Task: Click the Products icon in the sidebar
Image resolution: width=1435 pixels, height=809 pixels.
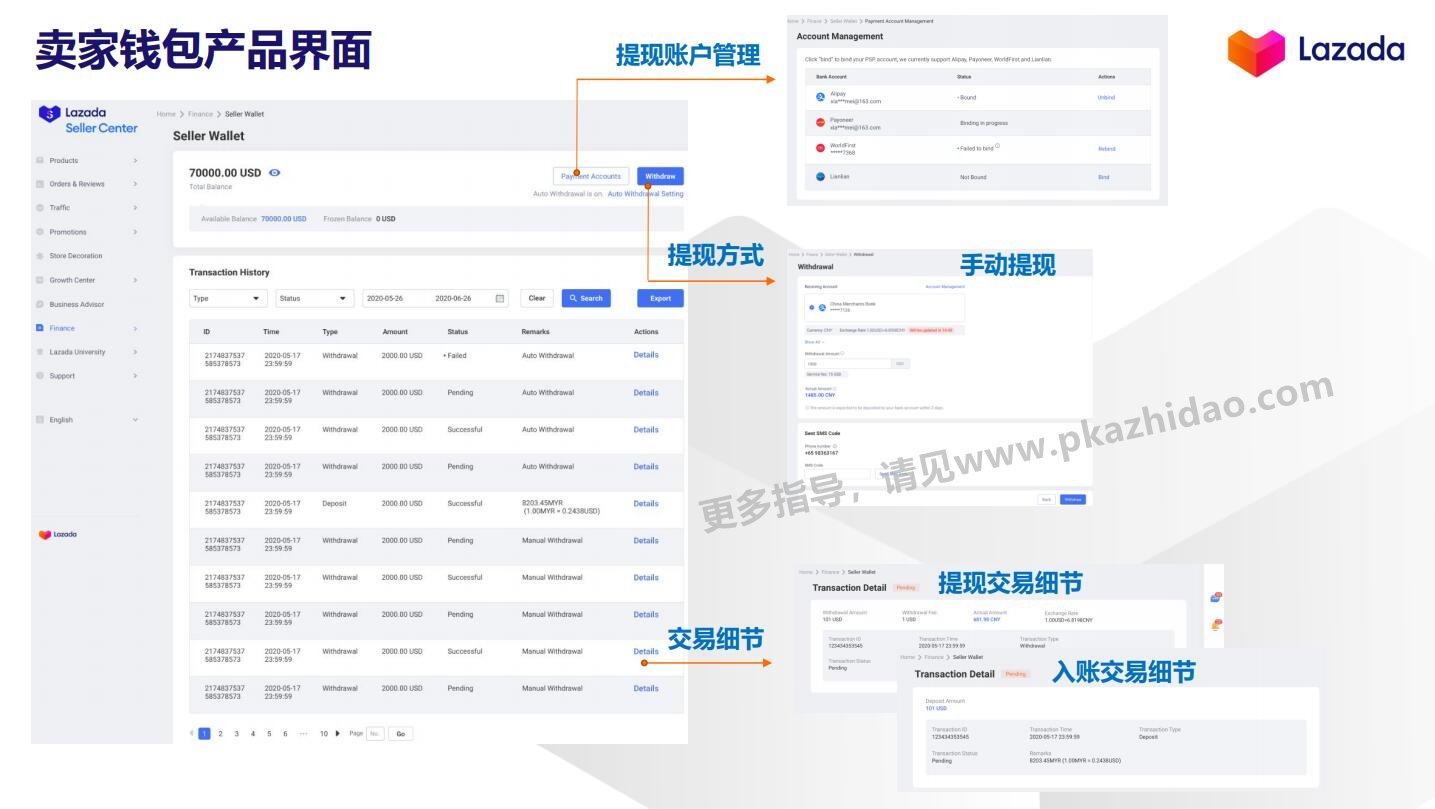Action: [40, 160]
